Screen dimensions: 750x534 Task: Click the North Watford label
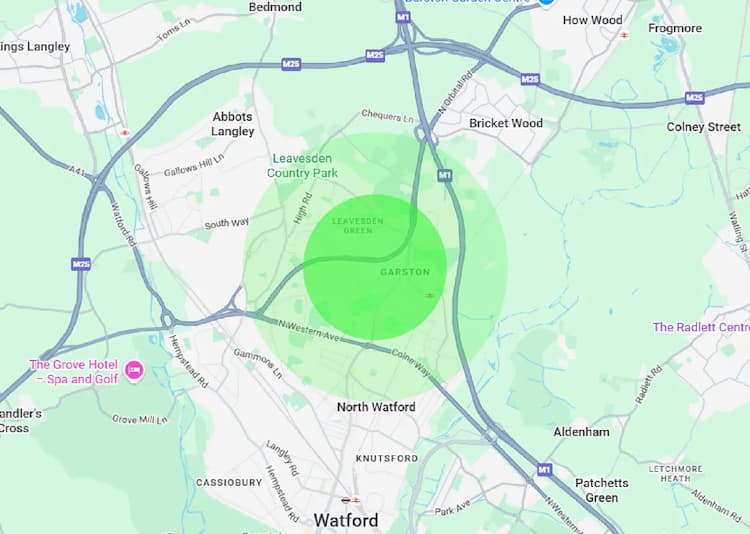(x=376, y=407)
